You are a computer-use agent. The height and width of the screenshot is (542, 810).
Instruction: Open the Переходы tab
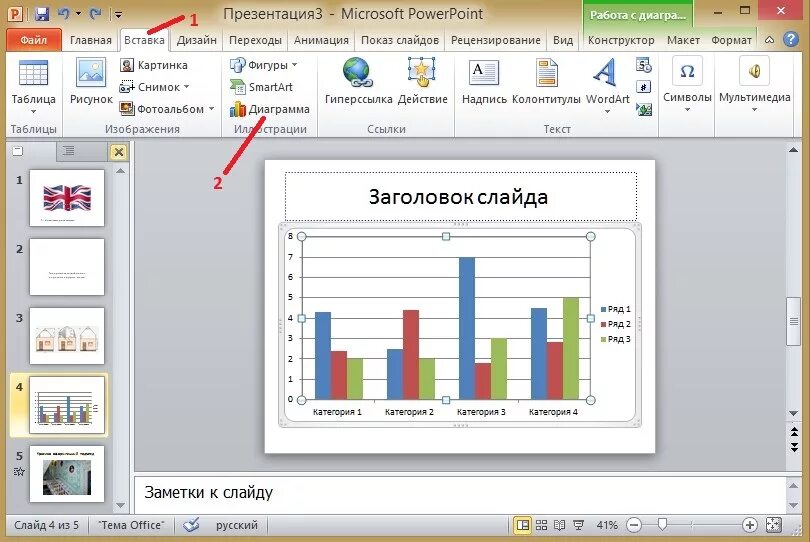tap(255, 40)
